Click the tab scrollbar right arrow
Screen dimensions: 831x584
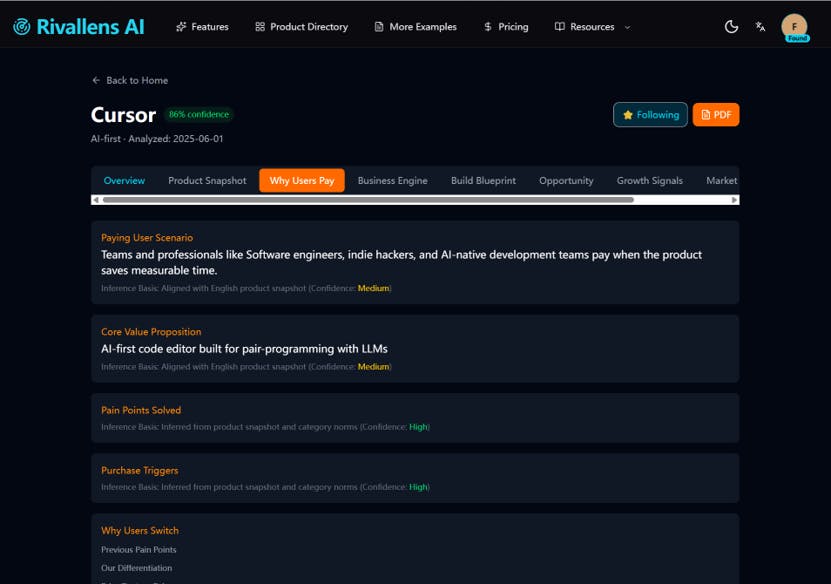735,200
